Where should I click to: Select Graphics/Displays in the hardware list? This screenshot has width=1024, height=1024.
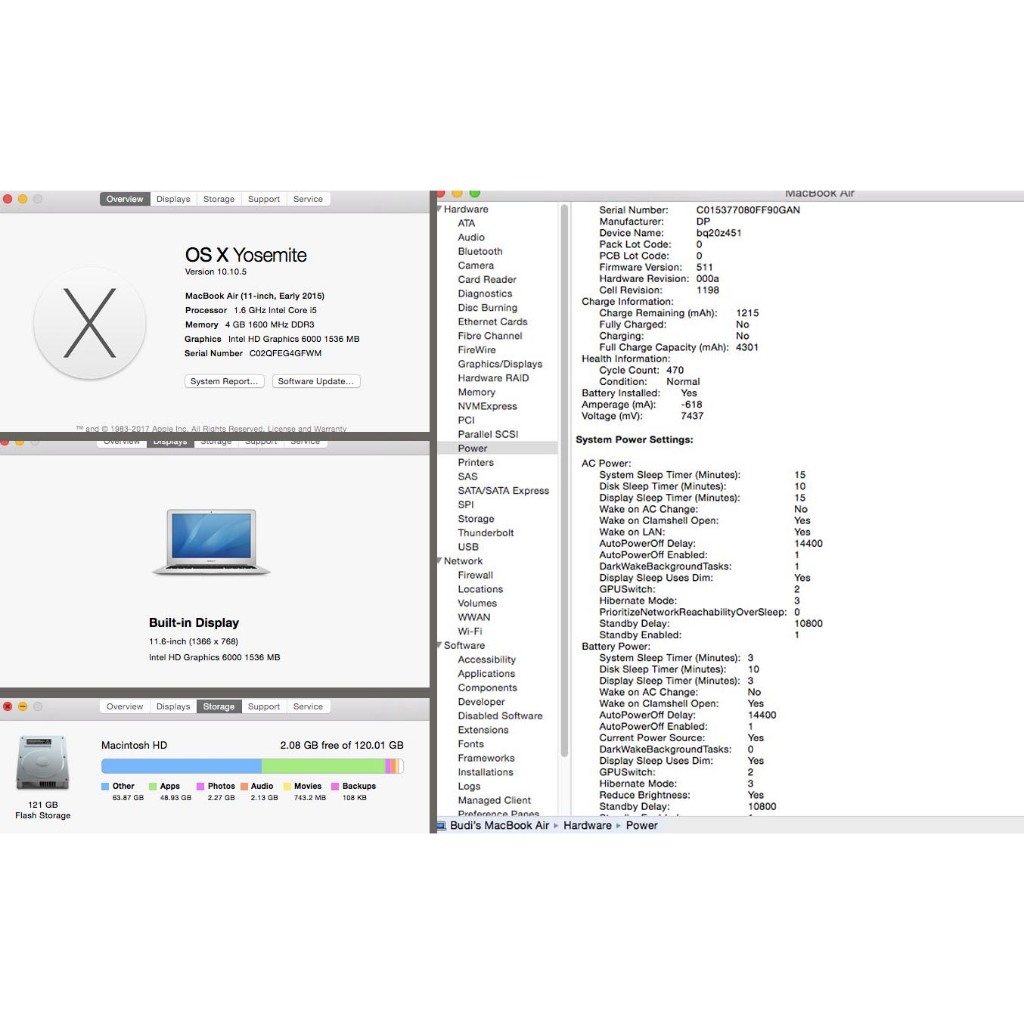[500, 364]
